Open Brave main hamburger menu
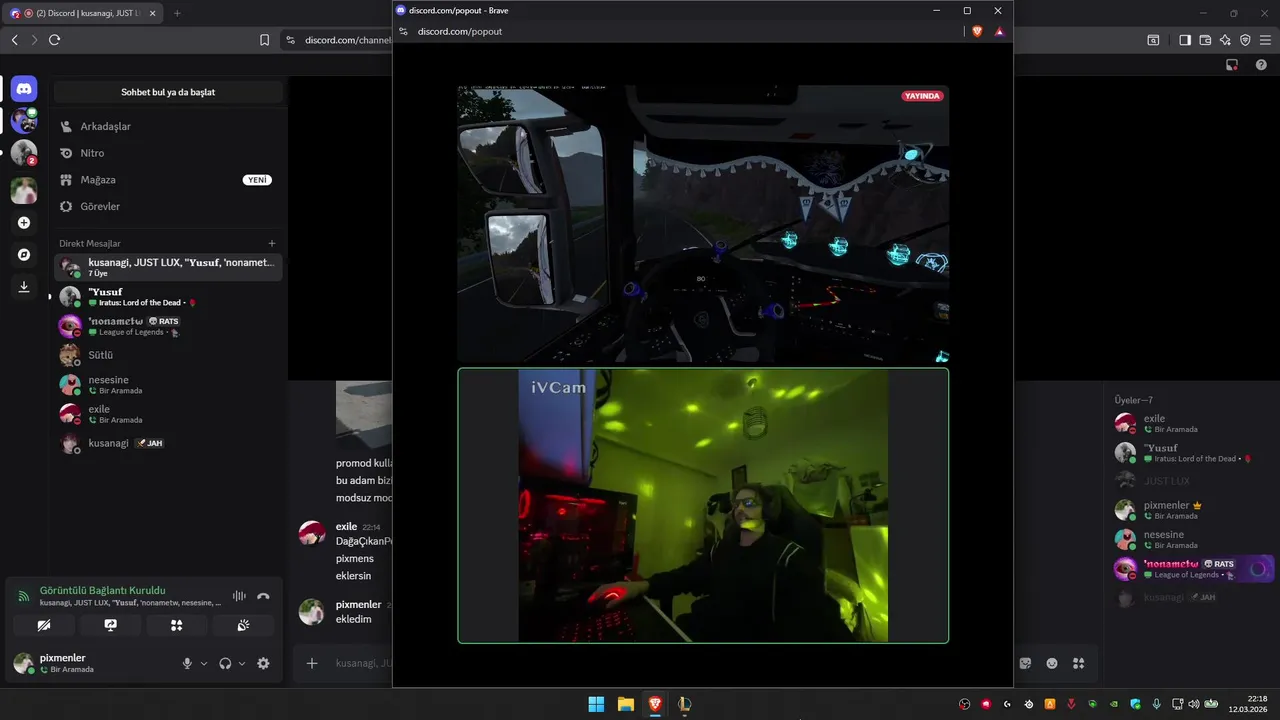Image resolution: width=1280 pixels, height=720 pixels. point(1266,40)
